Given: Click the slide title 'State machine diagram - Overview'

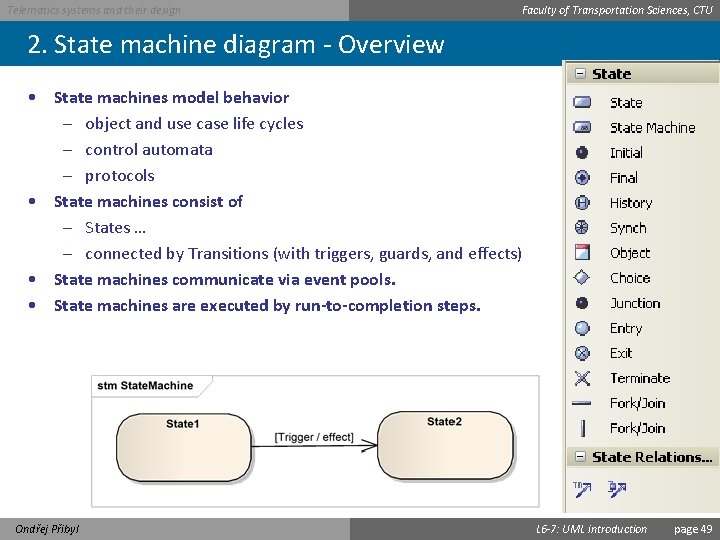Looking at the screenshot, I should pyautogui.click(x=249, y=45).
